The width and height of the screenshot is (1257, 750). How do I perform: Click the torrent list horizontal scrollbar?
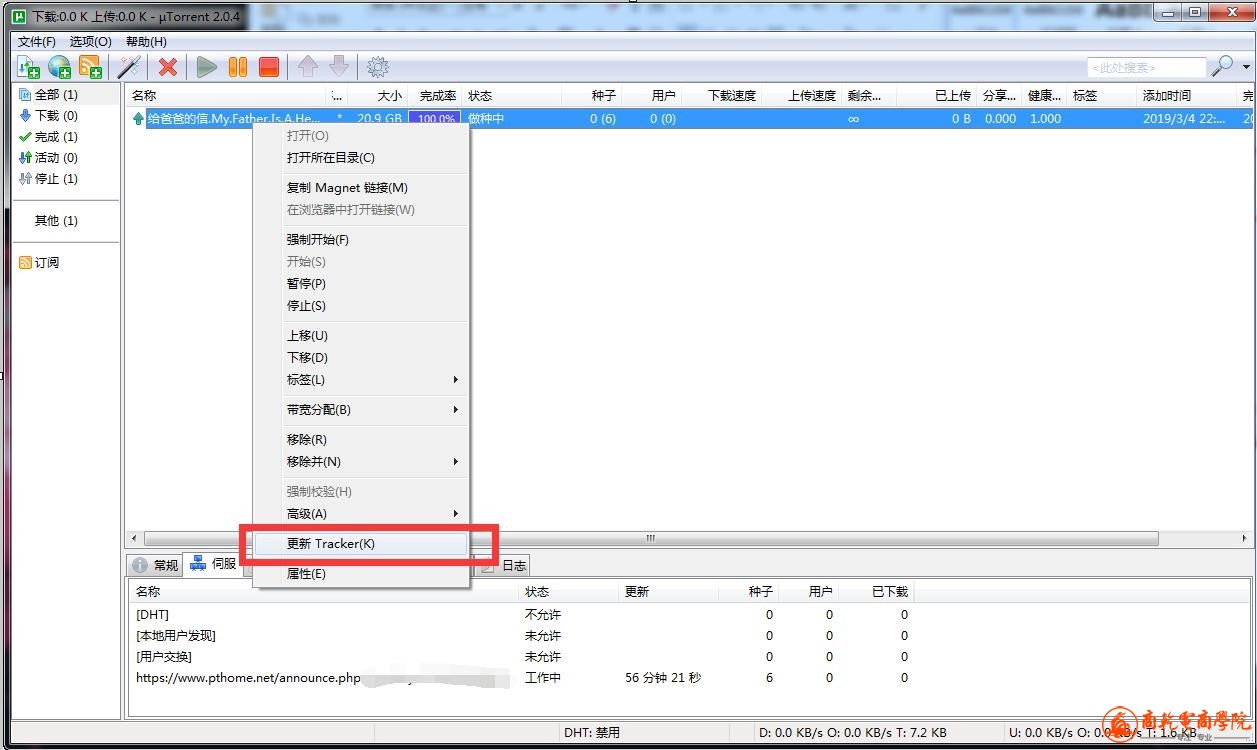point(650,538)
